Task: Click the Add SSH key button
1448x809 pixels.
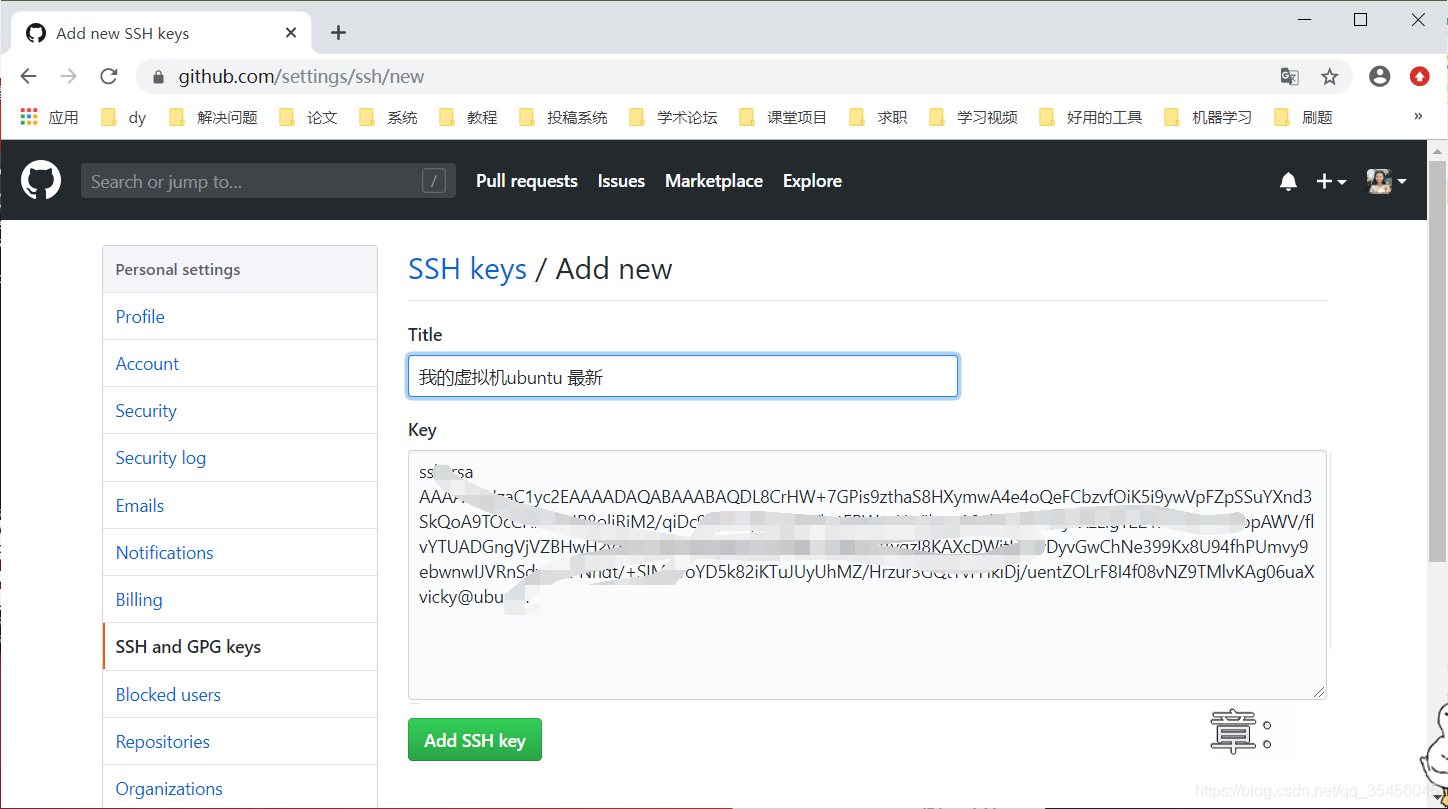Action: (x=475, y=740)
